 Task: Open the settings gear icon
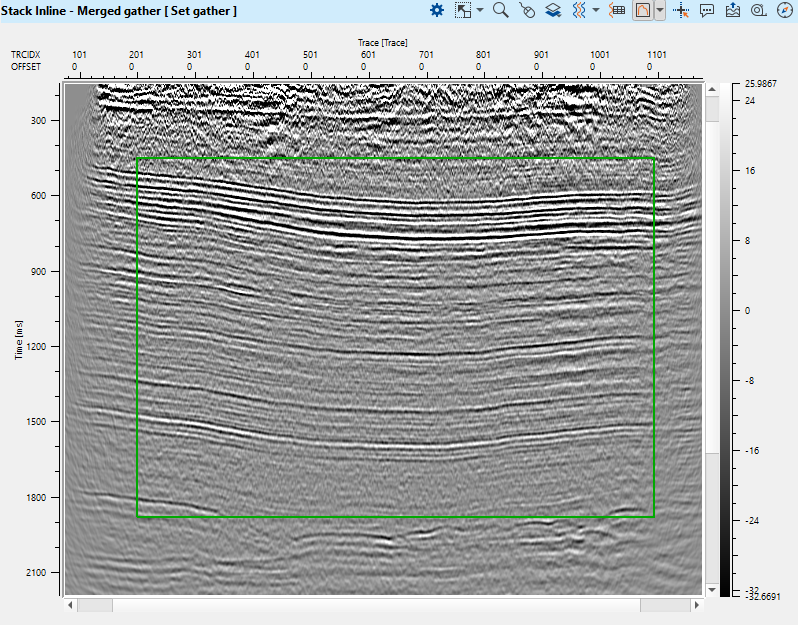(436, 10)
